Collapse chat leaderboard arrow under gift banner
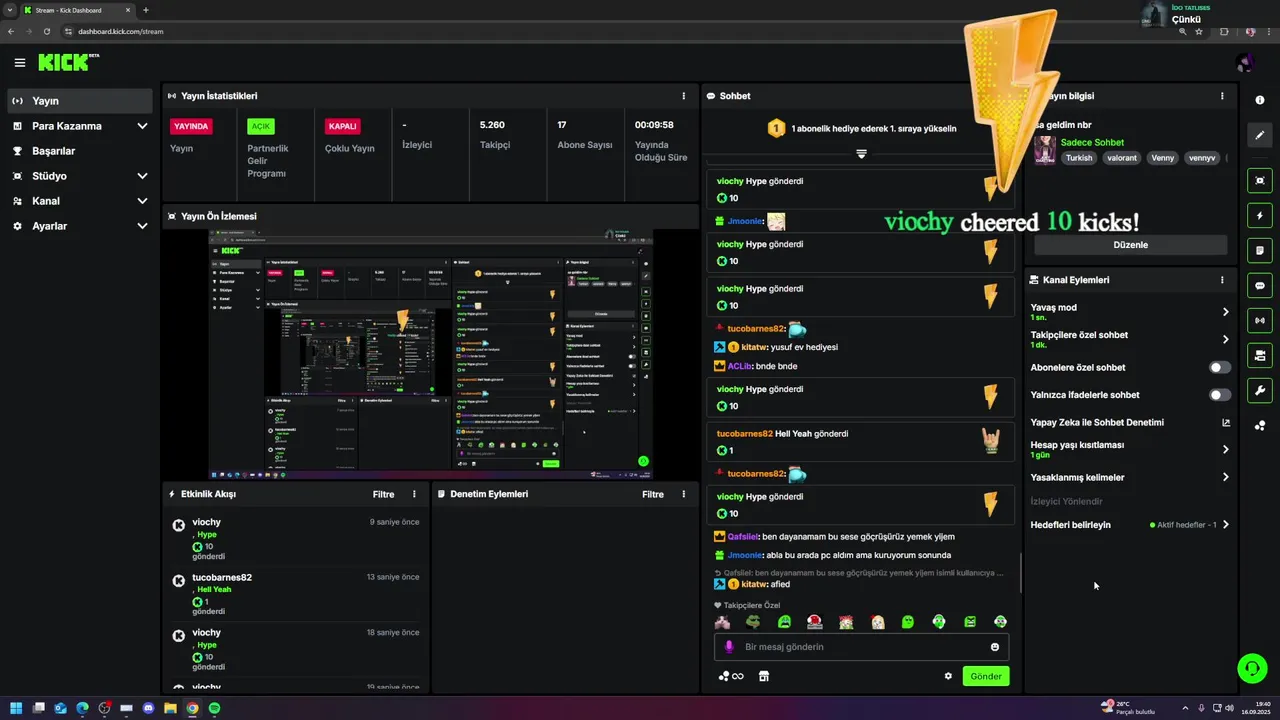The width and height of the screenshot is (1280, 720). pos(861,154)
